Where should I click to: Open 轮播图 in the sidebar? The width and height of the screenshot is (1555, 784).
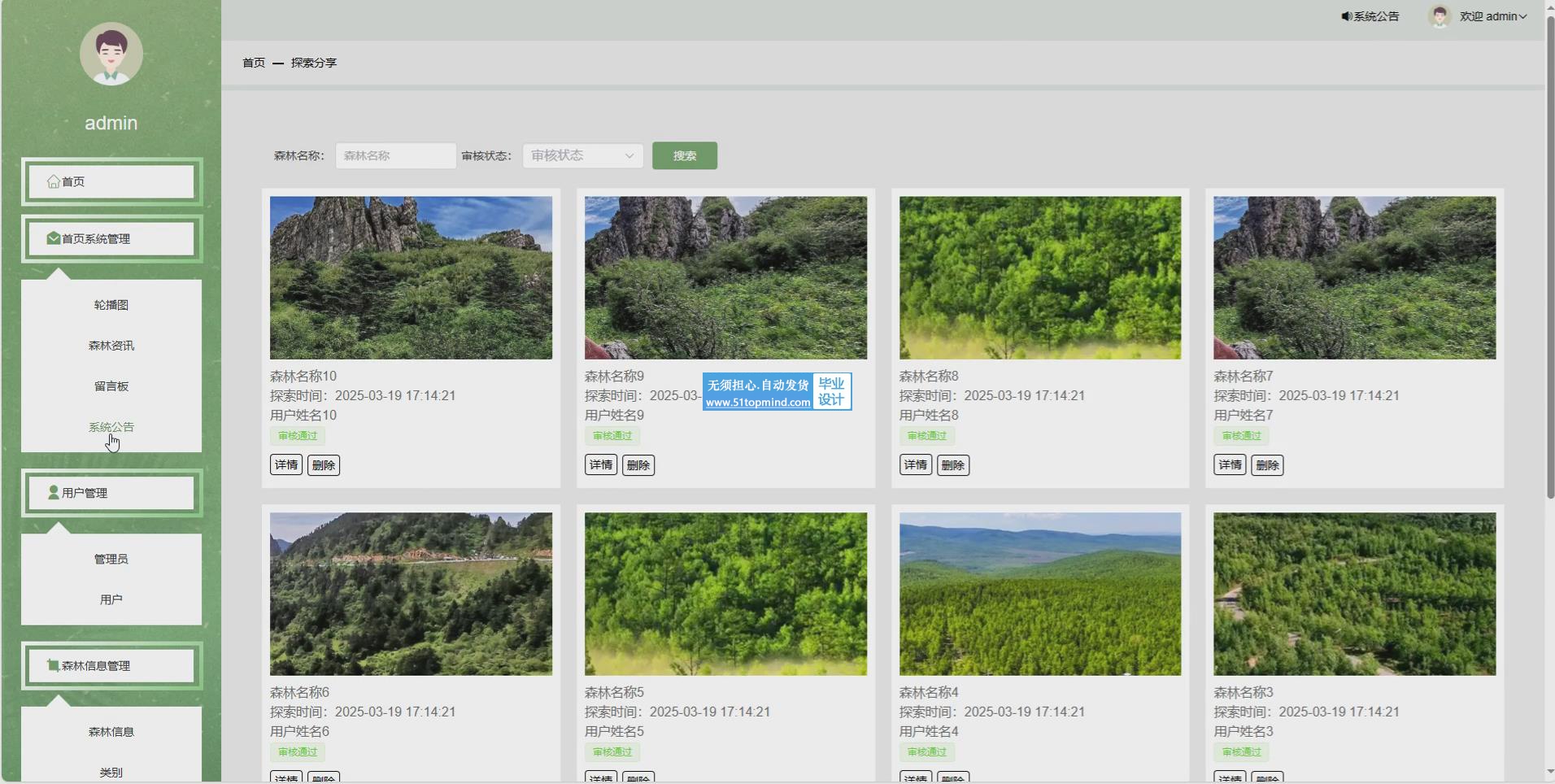pos(111,305)
